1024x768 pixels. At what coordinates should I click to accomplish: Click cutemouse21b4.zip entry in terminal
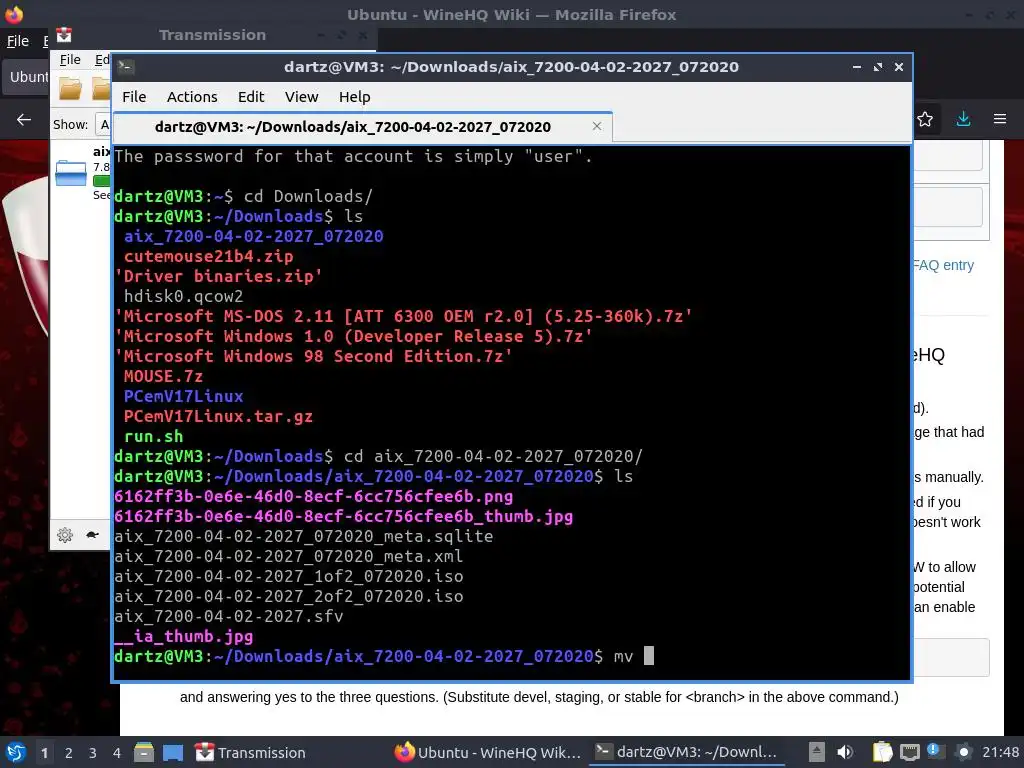tap(208, 256)
